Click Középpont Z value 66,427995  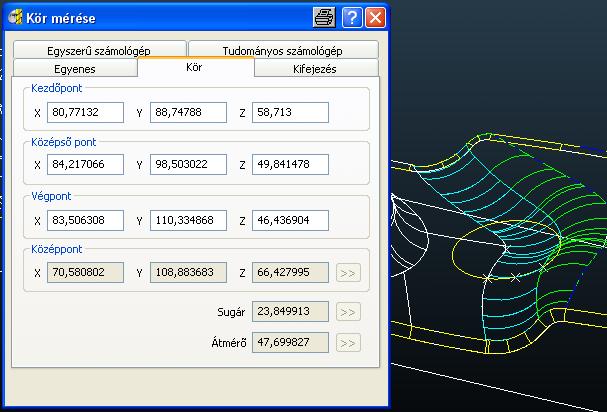pyautogui.click(x=290, y=272)
